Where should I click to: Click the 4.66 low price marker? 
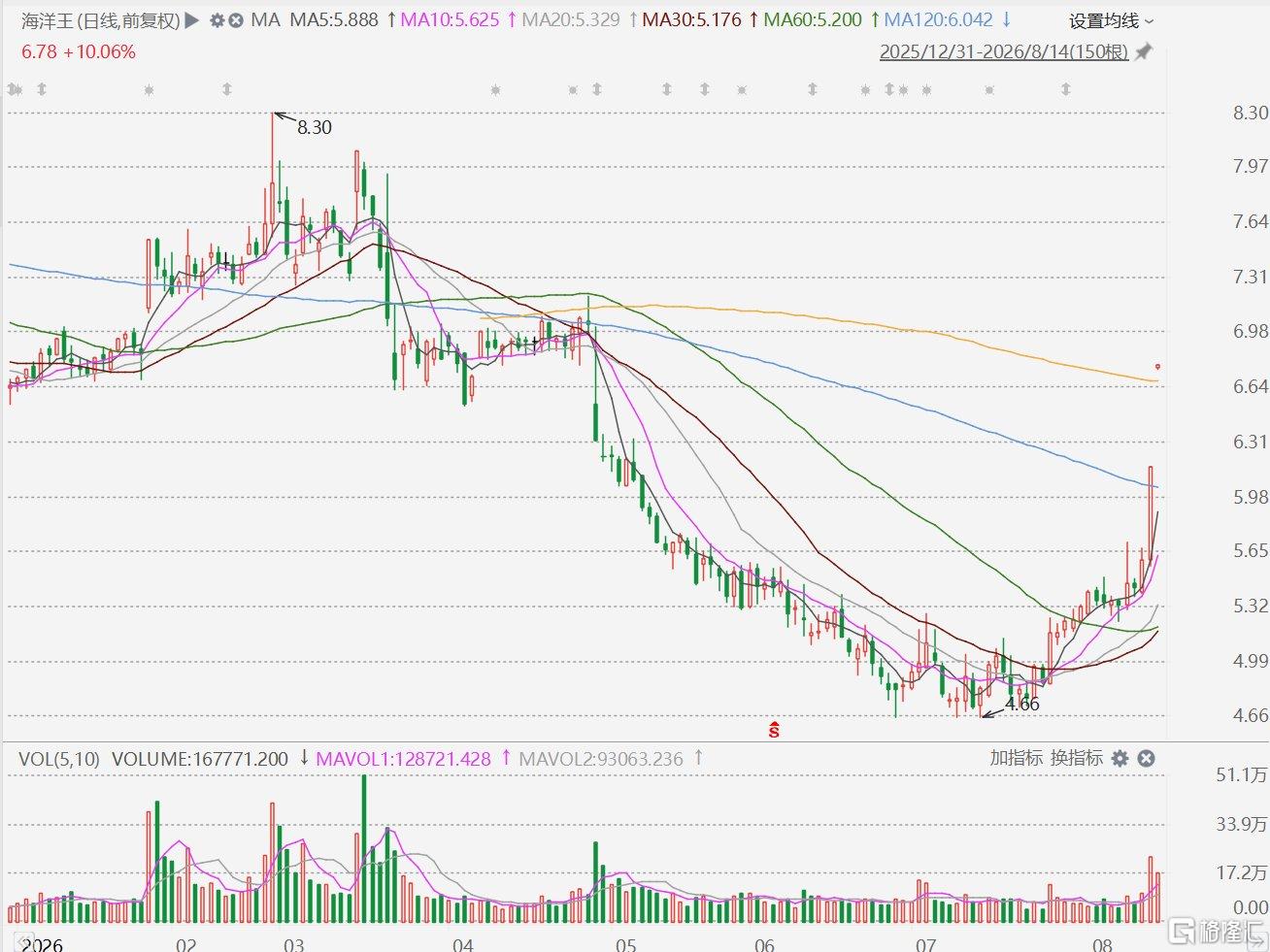(1021, 705)
